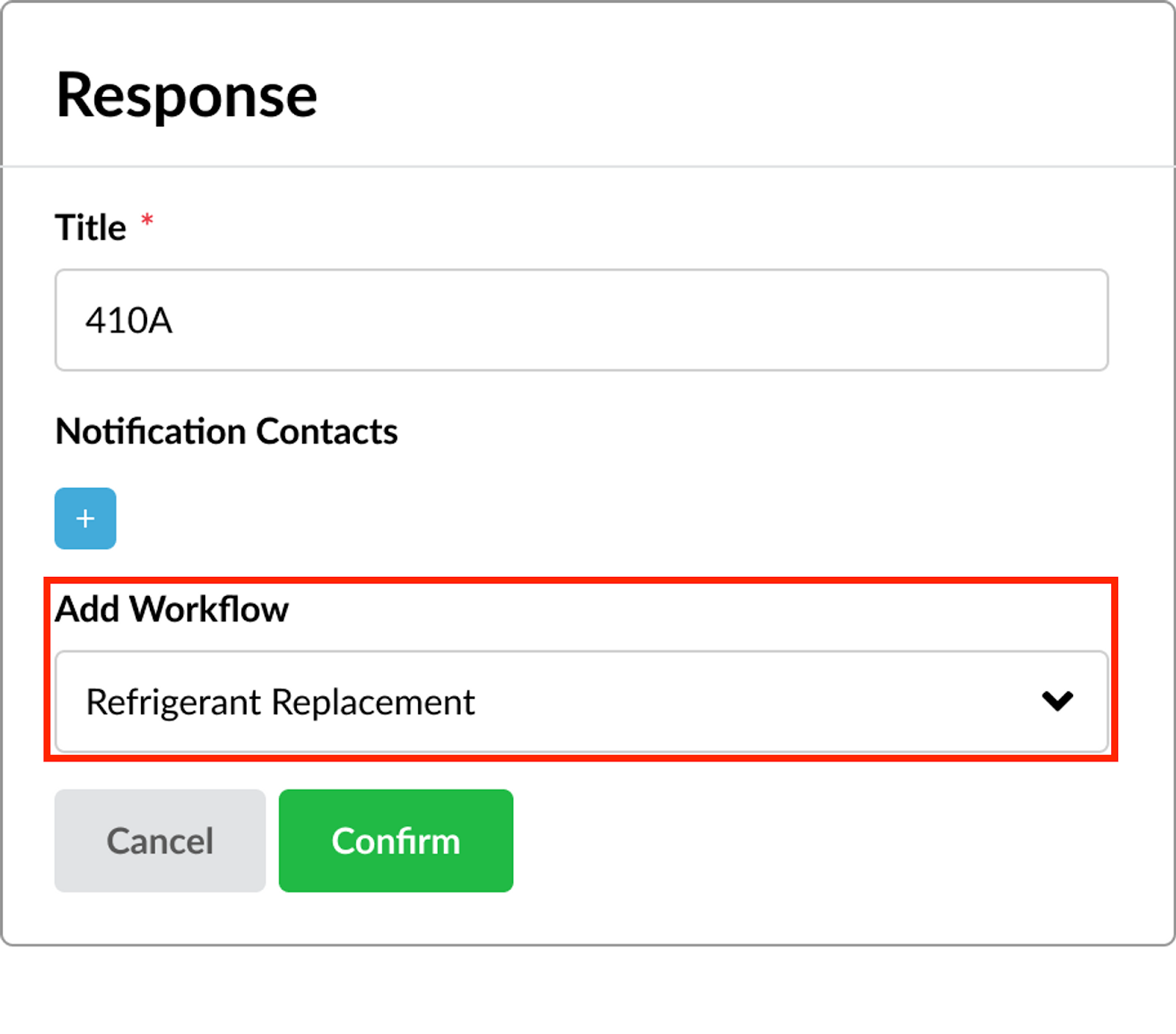Click empty area right of 410A
This screenshot has width=1176, height=1034.
tap(639, 320)
